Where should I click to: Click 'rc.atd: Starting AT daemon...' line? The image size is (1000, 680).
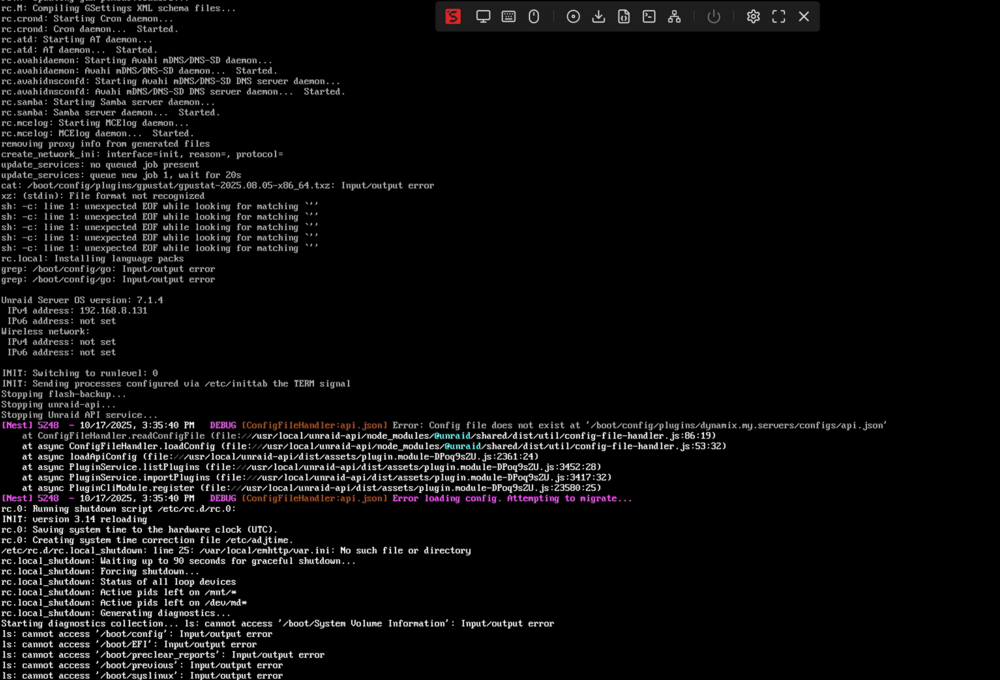[77, 40]
